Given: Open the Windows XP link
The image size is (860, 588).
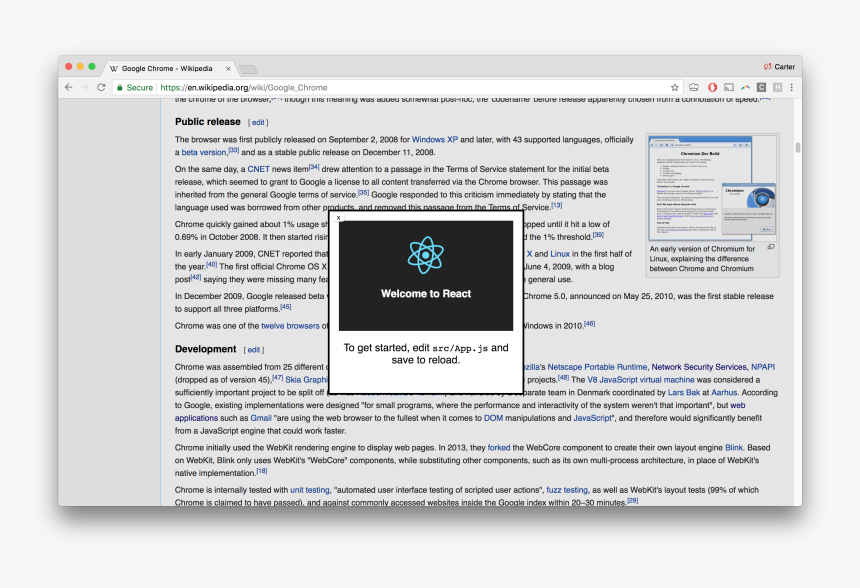Looking at the screenshot, I should (435, 140).
